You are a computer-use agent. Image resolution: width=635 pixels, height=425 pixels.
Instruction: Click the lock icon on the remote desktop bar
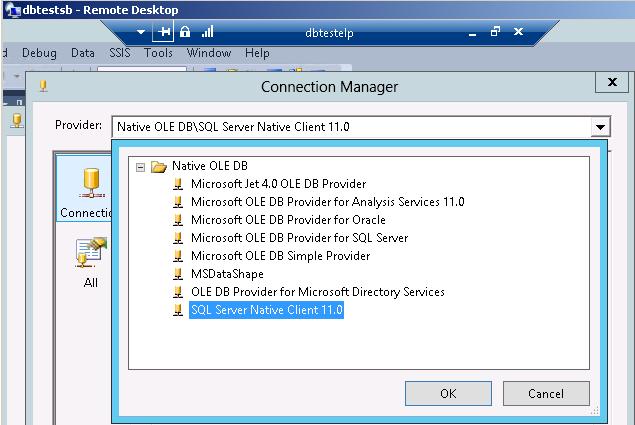click(x=187, y=31)
